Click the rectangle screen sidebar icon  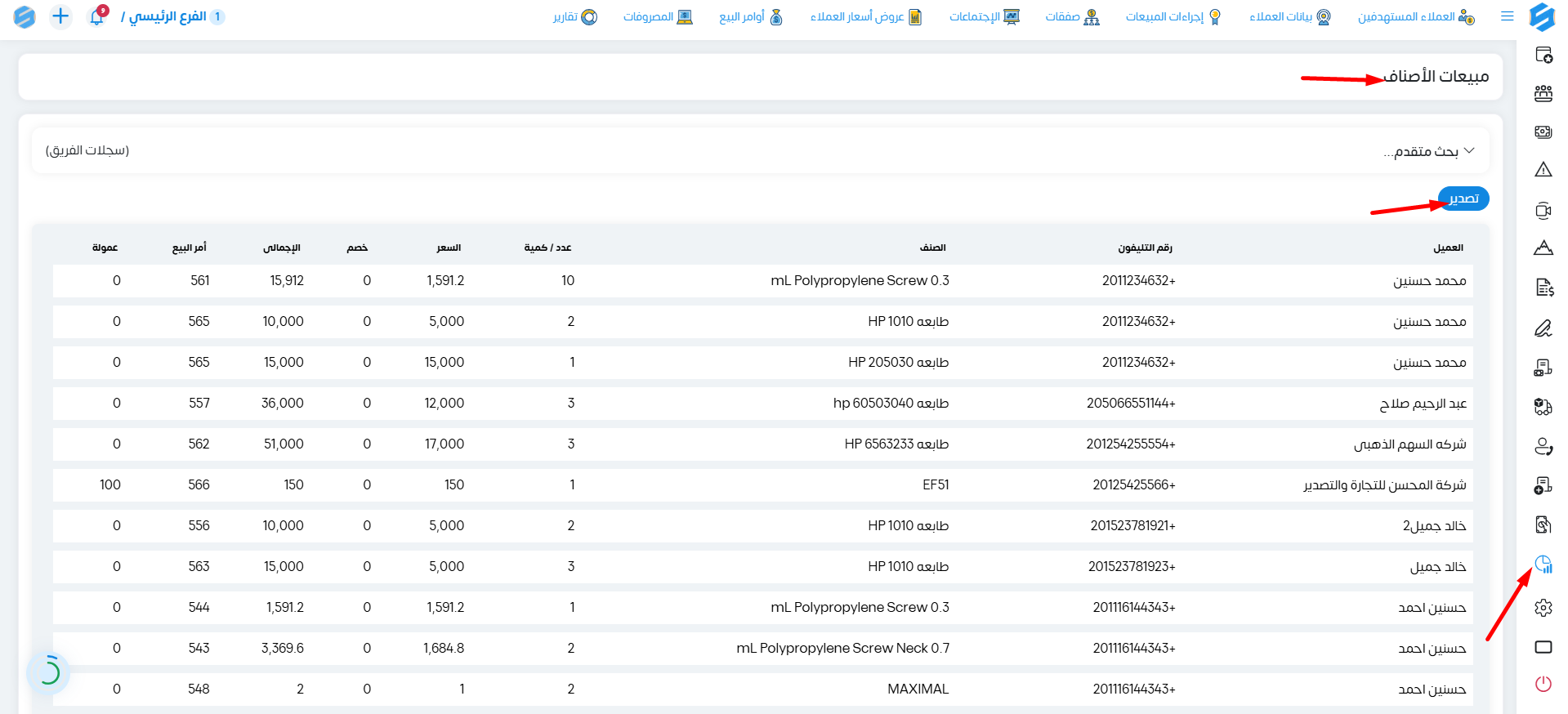[1543, 647]
